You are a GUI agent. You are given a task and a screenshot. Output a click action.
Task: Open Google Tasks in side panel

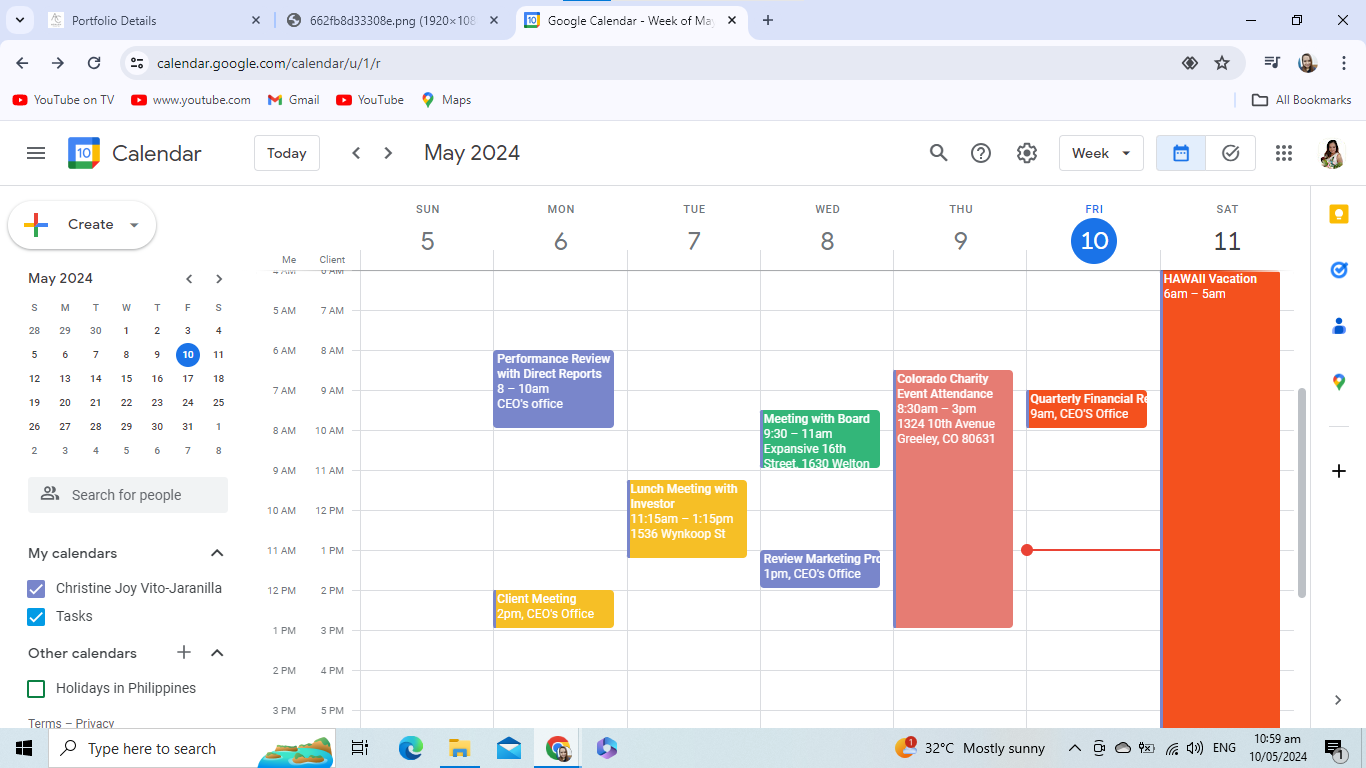point(1339,270)
